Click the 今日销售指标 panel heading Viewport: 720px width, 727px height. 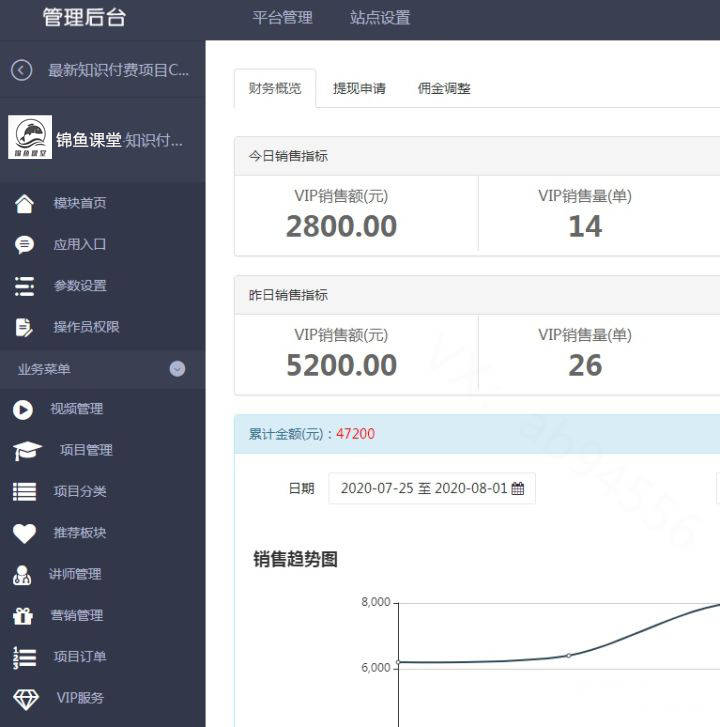pos(288,156)
